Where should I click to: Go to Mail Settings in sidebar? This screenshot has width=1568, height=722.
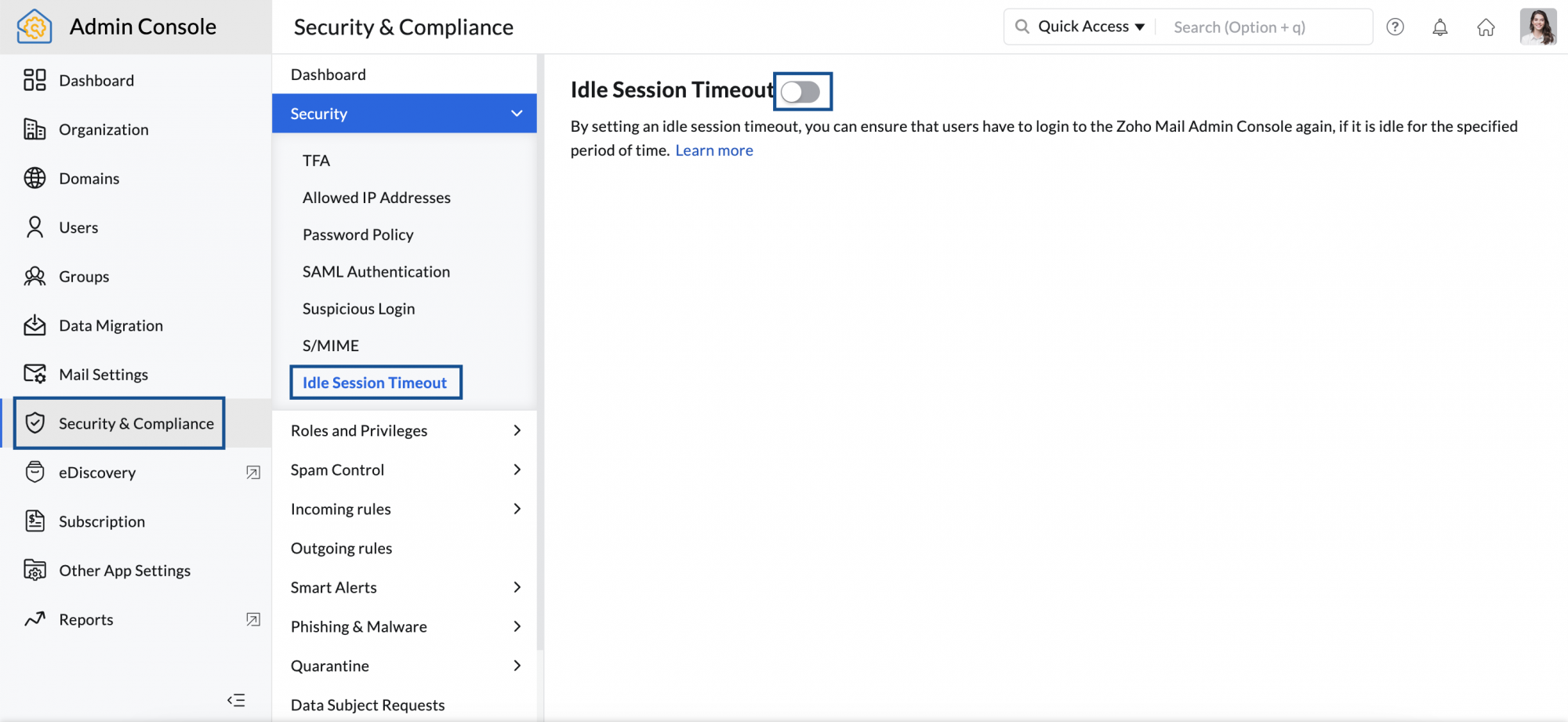[x=103, y=374]
